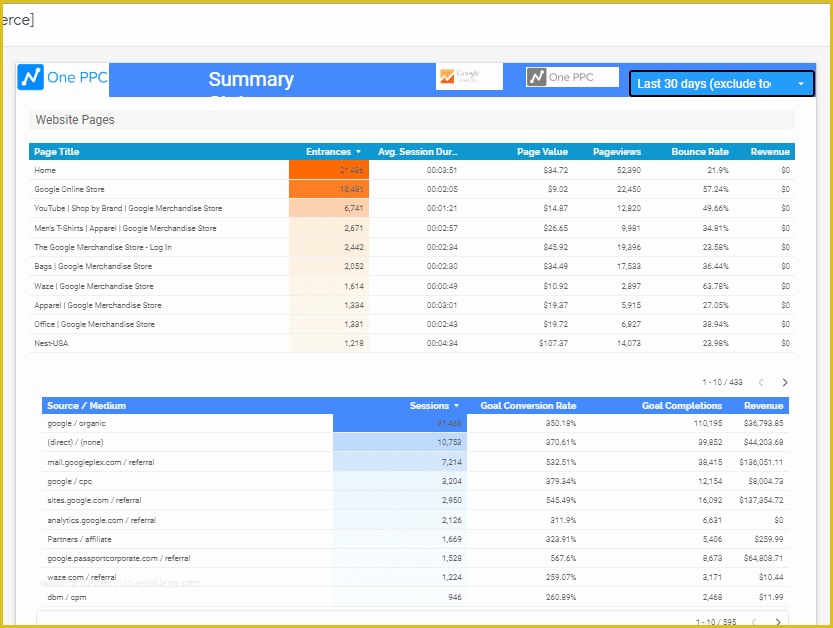Image resolution: width=833 pixels, height=628 pixels.
Task: Select The Google Merchandise Store - Log In row
Action: pyautogui.click(x=412, y=247)
